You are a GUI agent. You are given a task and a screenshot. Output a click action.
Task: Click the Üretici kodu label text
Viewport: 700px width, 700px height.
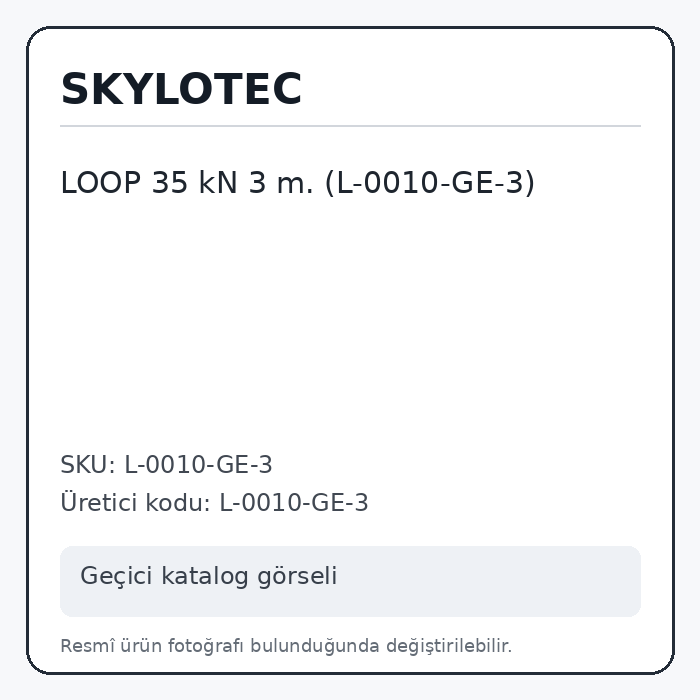pos(135,502)
